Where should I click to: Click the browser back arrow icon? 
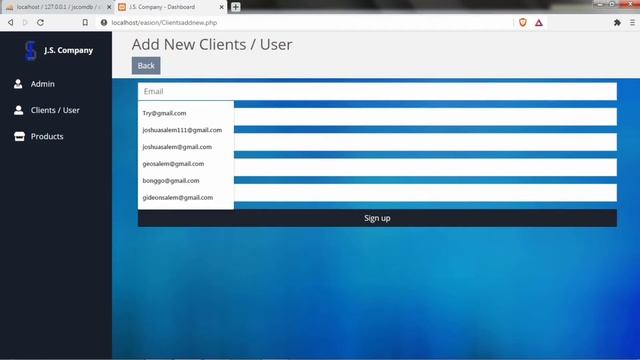coord(11,22)
